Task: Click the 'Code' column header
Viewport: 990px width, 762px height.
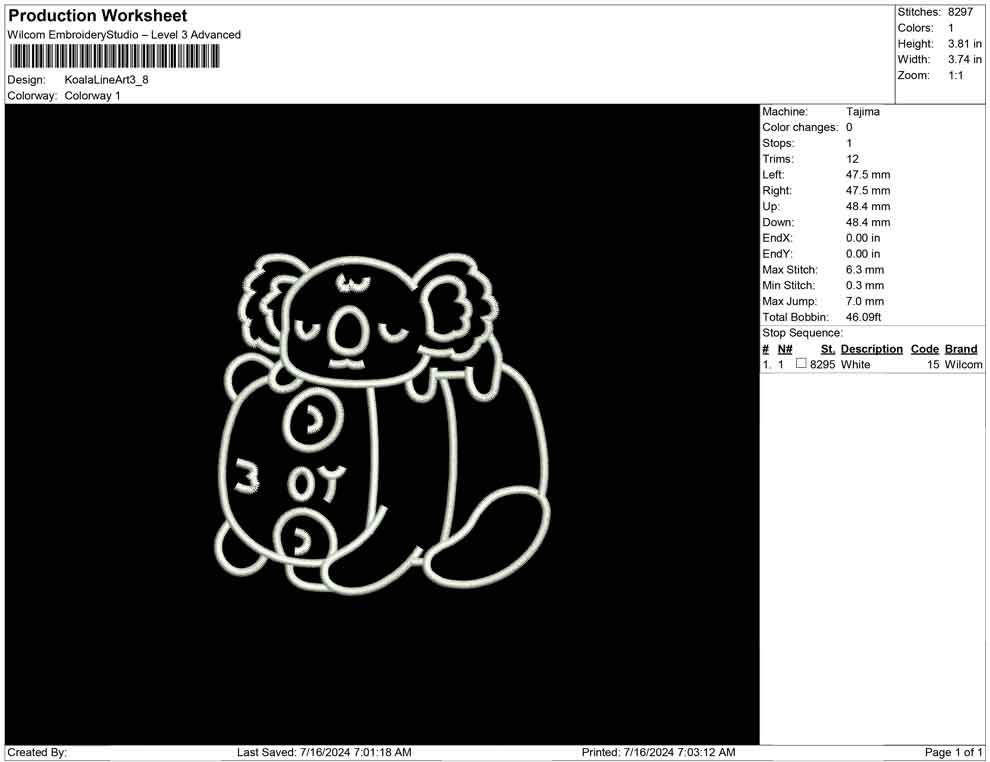Action: (x=924, y=349)
